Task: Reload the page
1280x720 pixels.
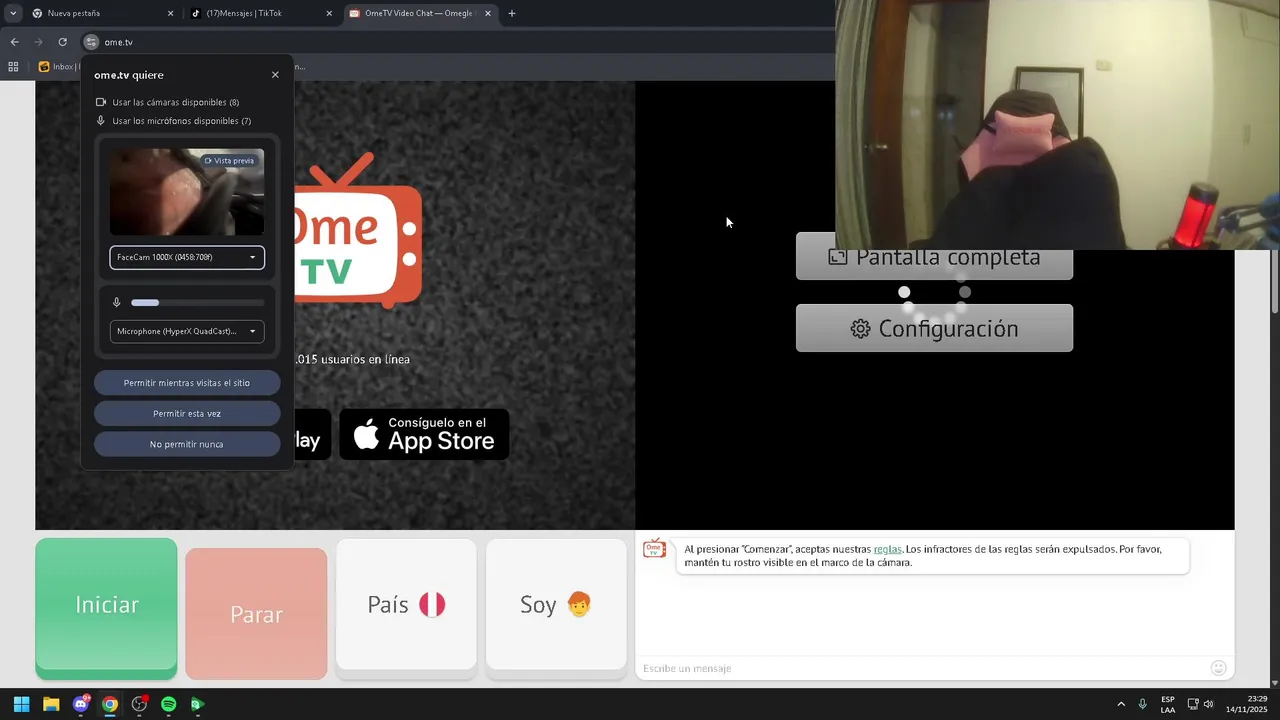Action: click(62, 42)
